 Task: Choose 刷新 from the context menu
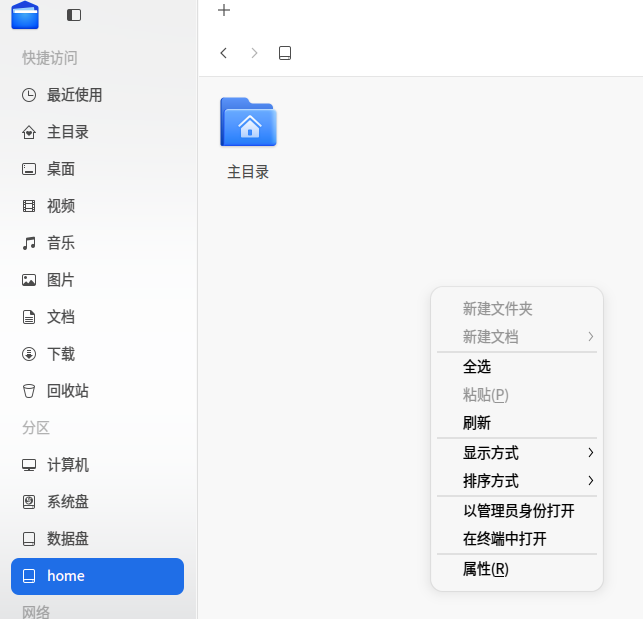(517, 423)
